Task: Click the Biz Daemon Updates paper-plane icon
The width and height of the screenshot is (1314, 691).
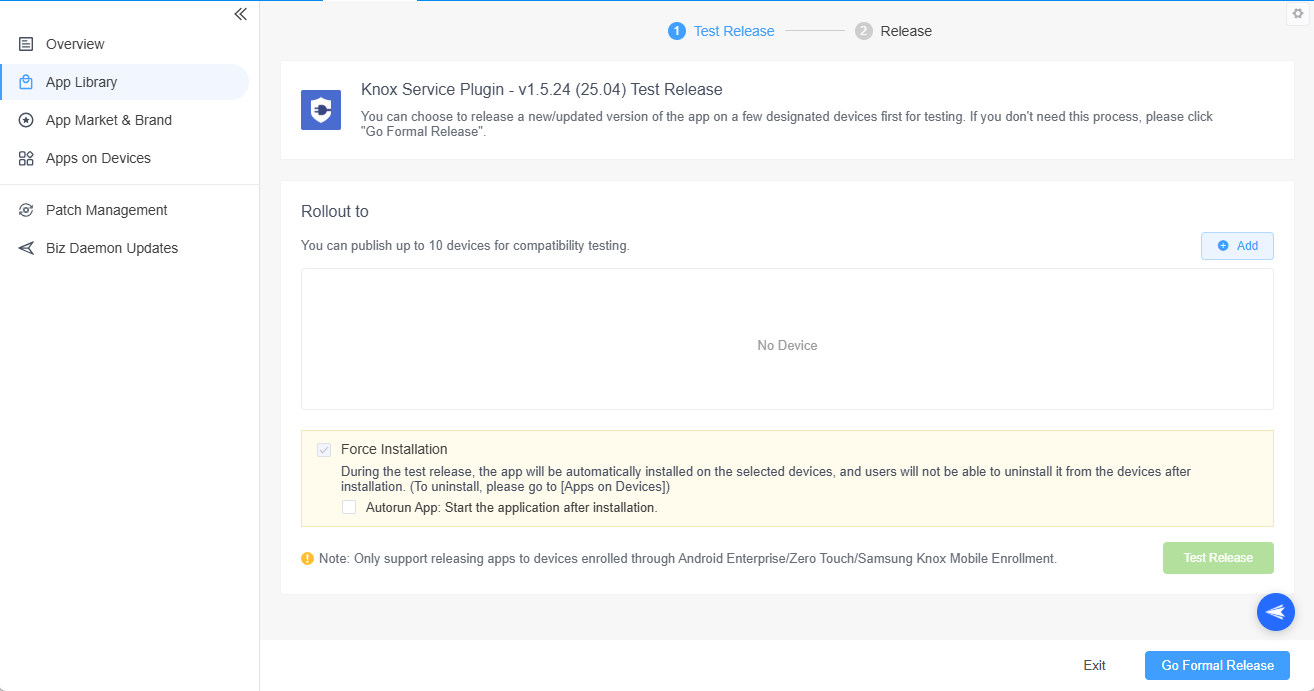Action: click(26, 248)
